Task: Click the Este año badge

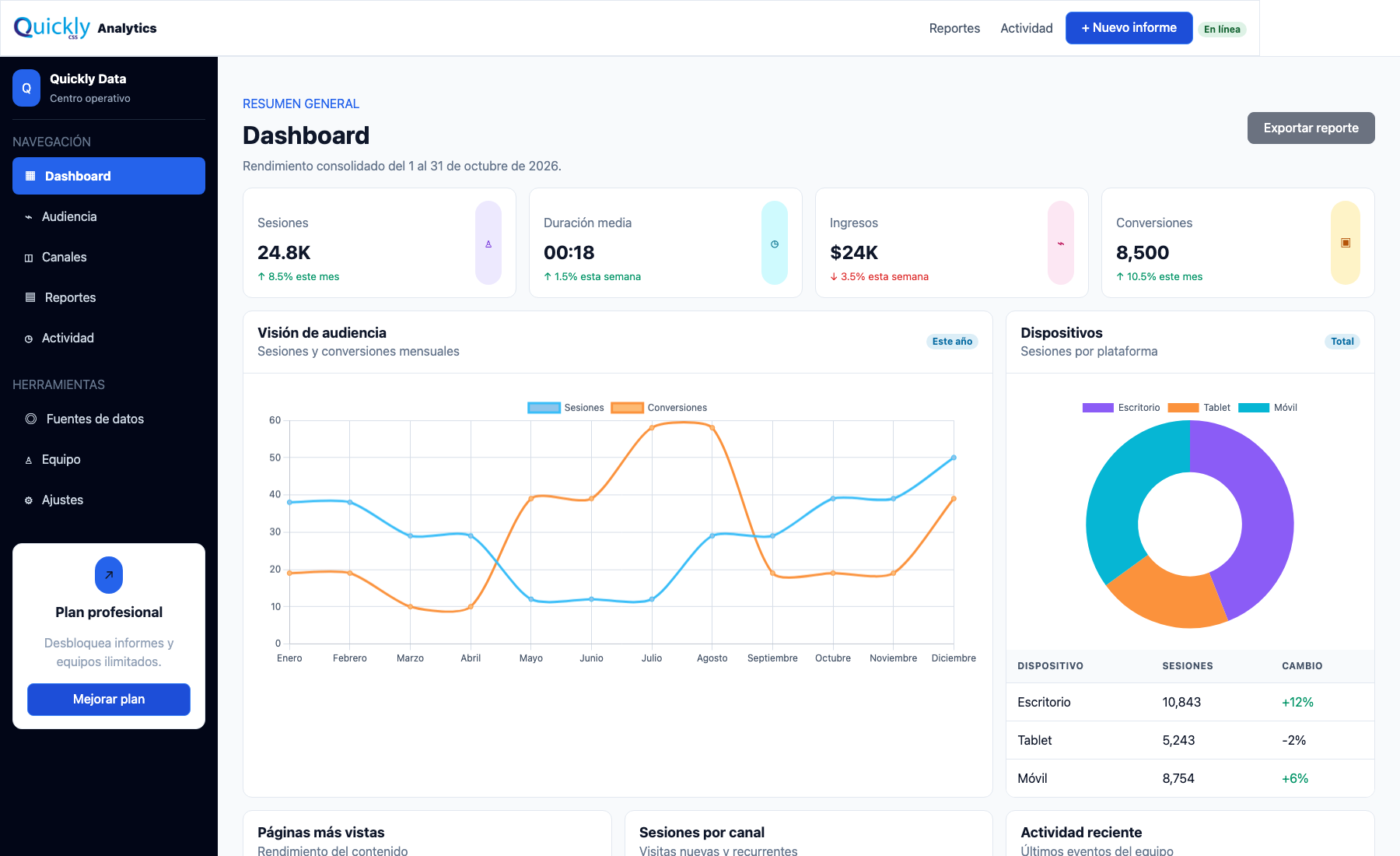Action: click(952, 342)
